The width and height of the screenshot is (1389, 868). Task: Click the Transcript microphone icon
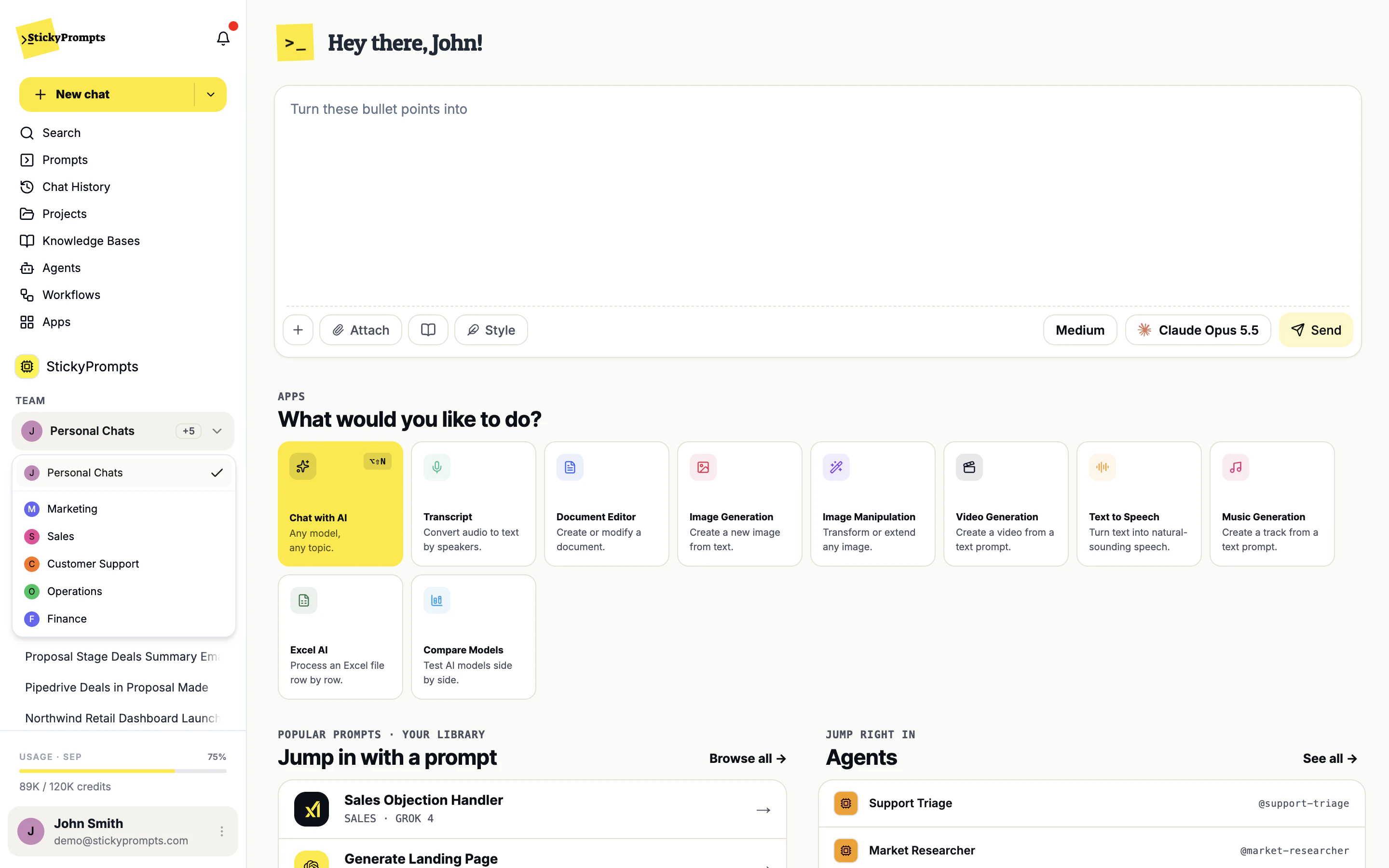pos(437,467)
